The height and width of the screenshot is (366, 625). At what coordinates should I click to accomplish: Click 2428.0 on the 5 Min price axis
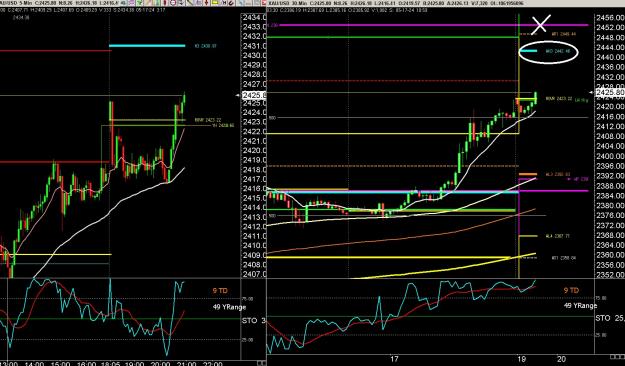coord(254,75)
